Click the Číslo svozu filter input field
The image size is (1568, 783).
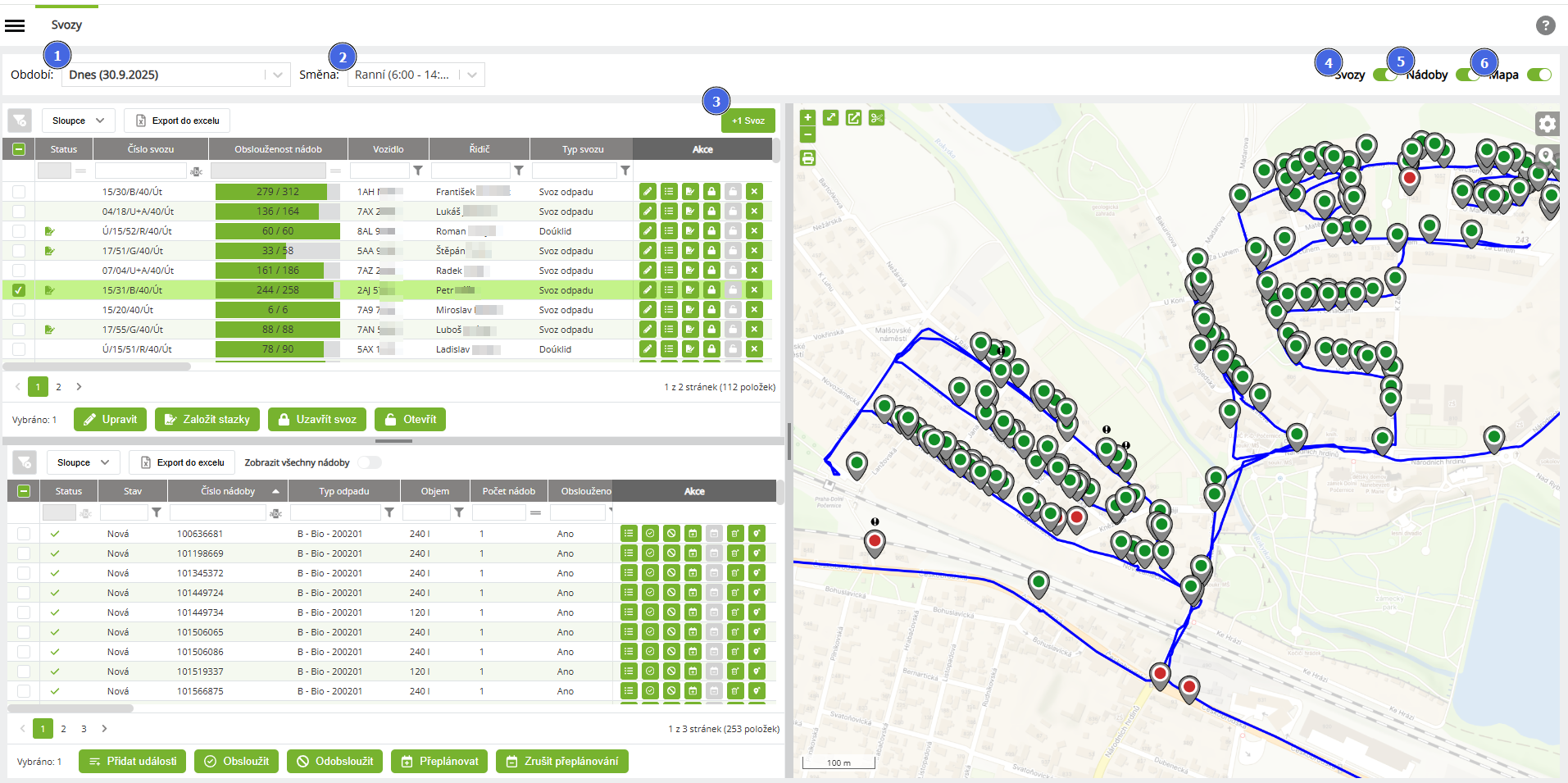point(140,171)
